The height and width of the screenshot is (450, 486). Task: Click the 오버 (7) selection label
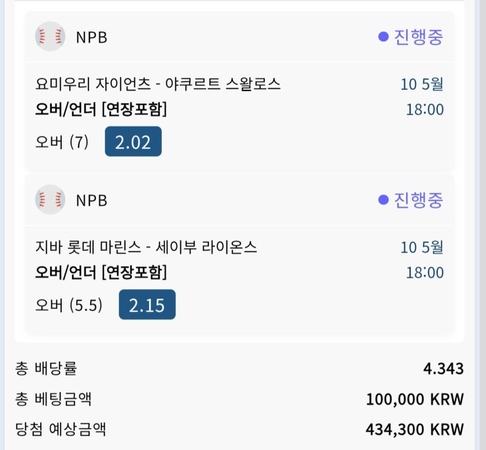click(62, 142)
